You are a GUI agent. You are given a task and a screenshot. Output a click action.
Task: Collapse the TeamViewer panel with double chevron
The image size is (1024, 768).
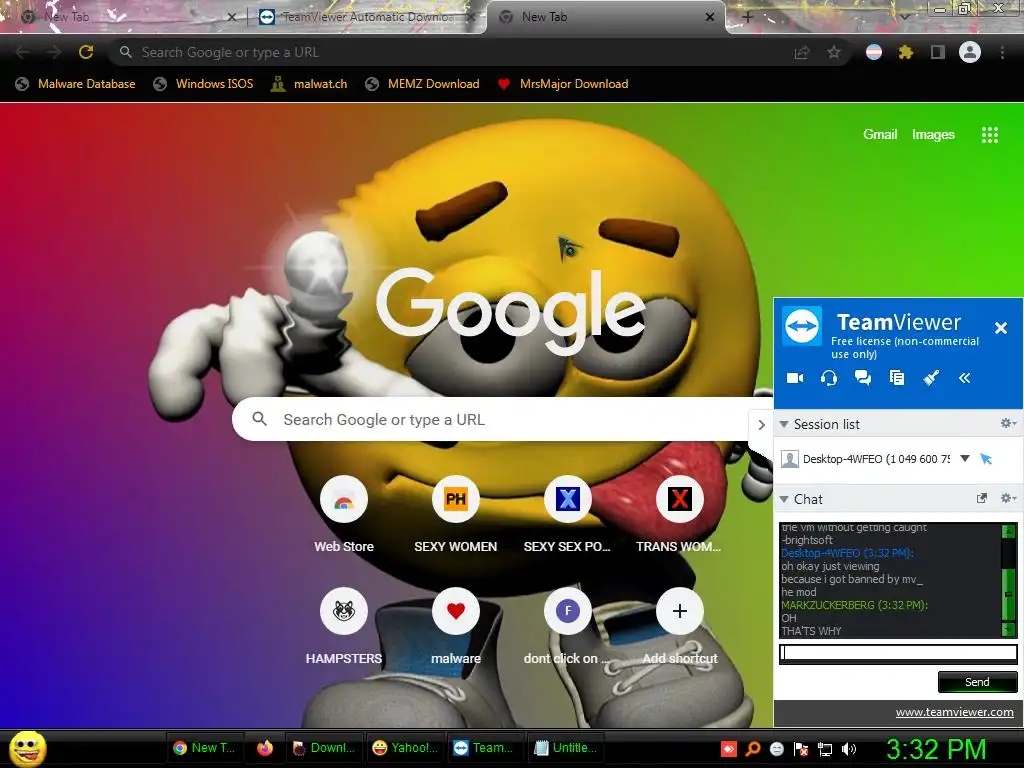point(965,378)
